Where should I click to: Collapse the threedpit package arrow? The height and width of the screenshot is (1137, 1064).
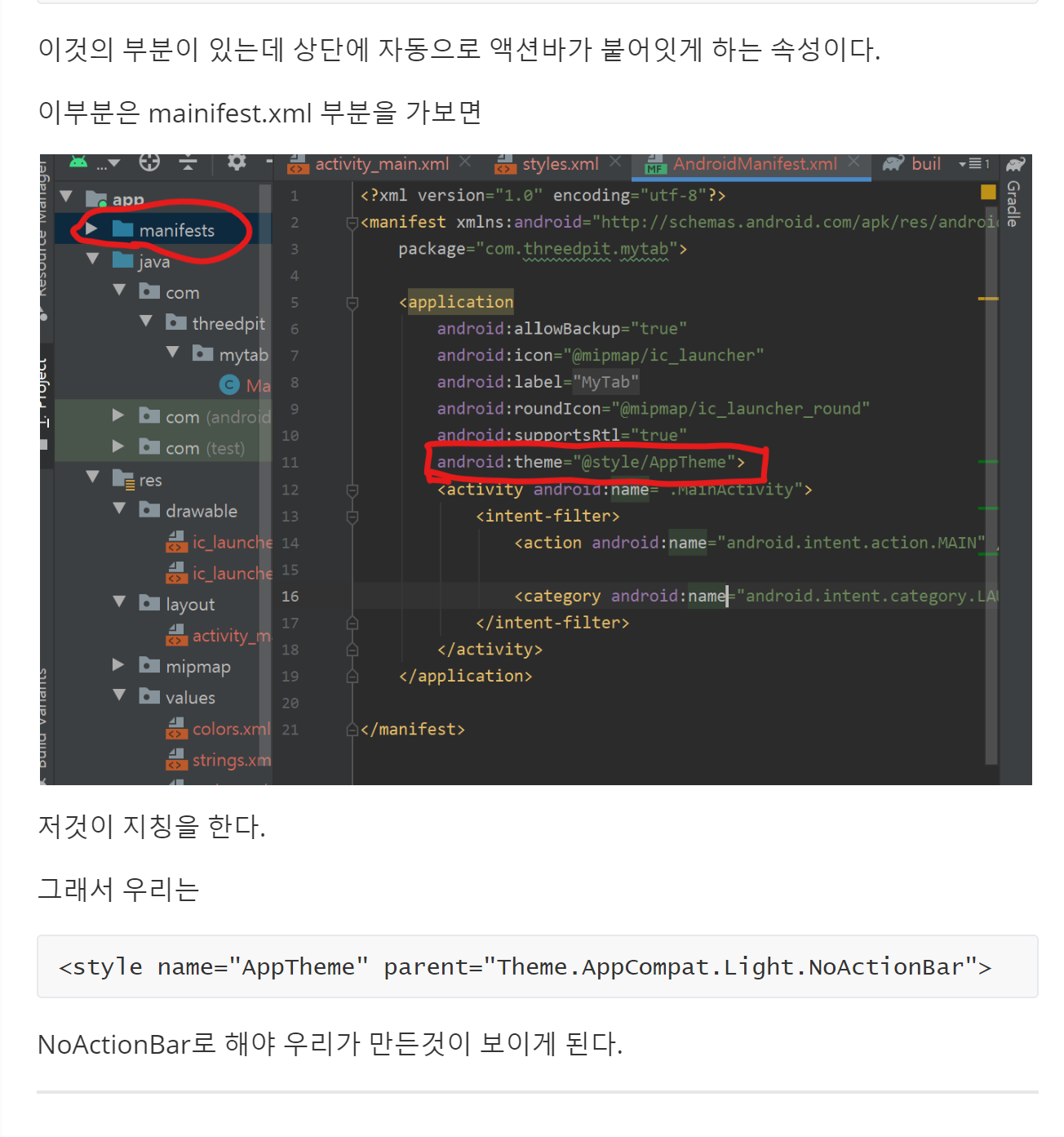(146, 322)
